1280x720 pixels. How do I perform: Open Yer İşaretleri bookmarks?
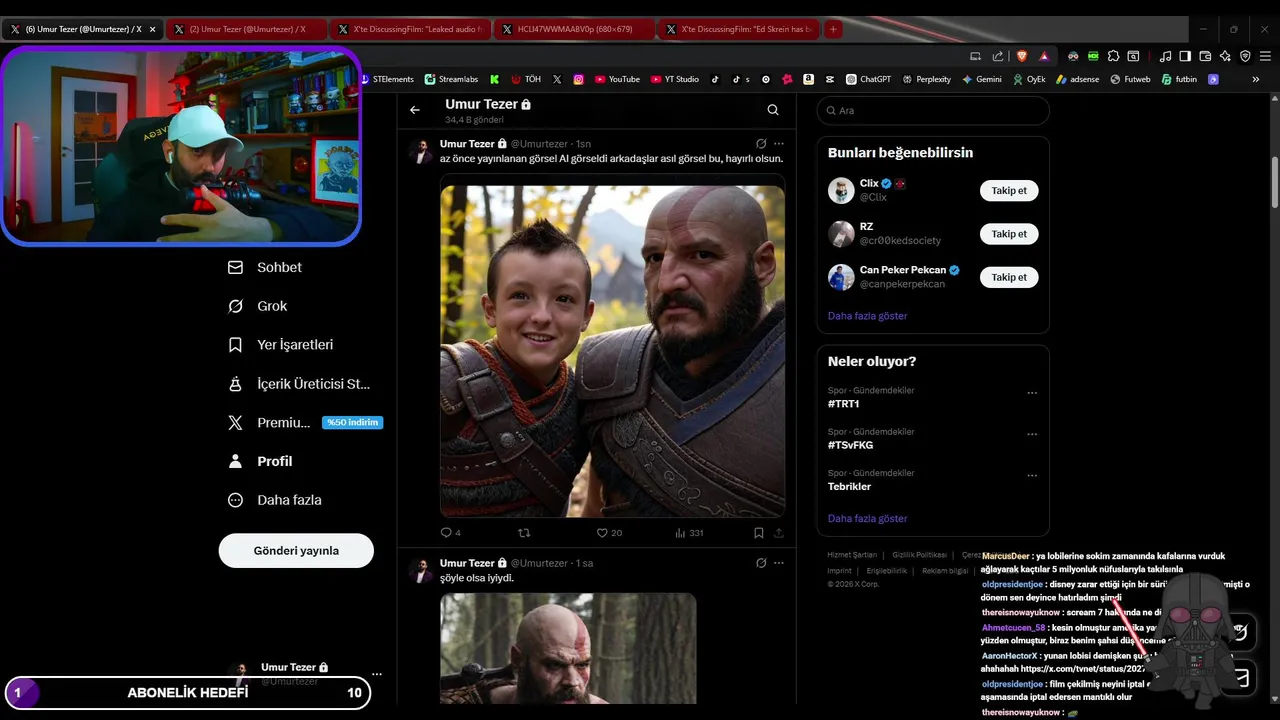(x=281, y=345)
